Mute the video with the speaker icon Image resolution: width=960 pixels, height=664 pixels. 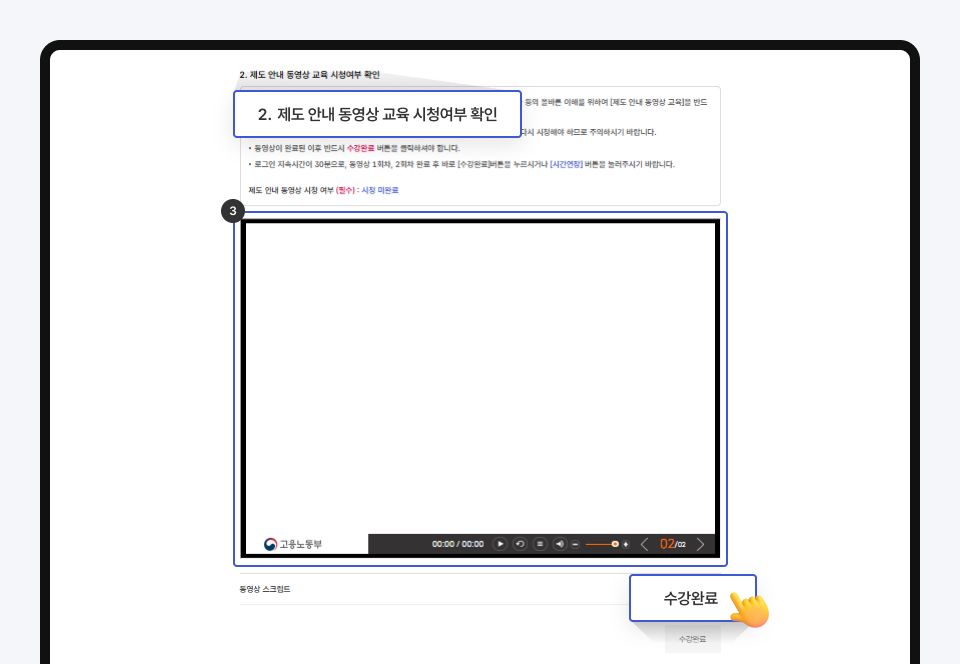[560, 544]
